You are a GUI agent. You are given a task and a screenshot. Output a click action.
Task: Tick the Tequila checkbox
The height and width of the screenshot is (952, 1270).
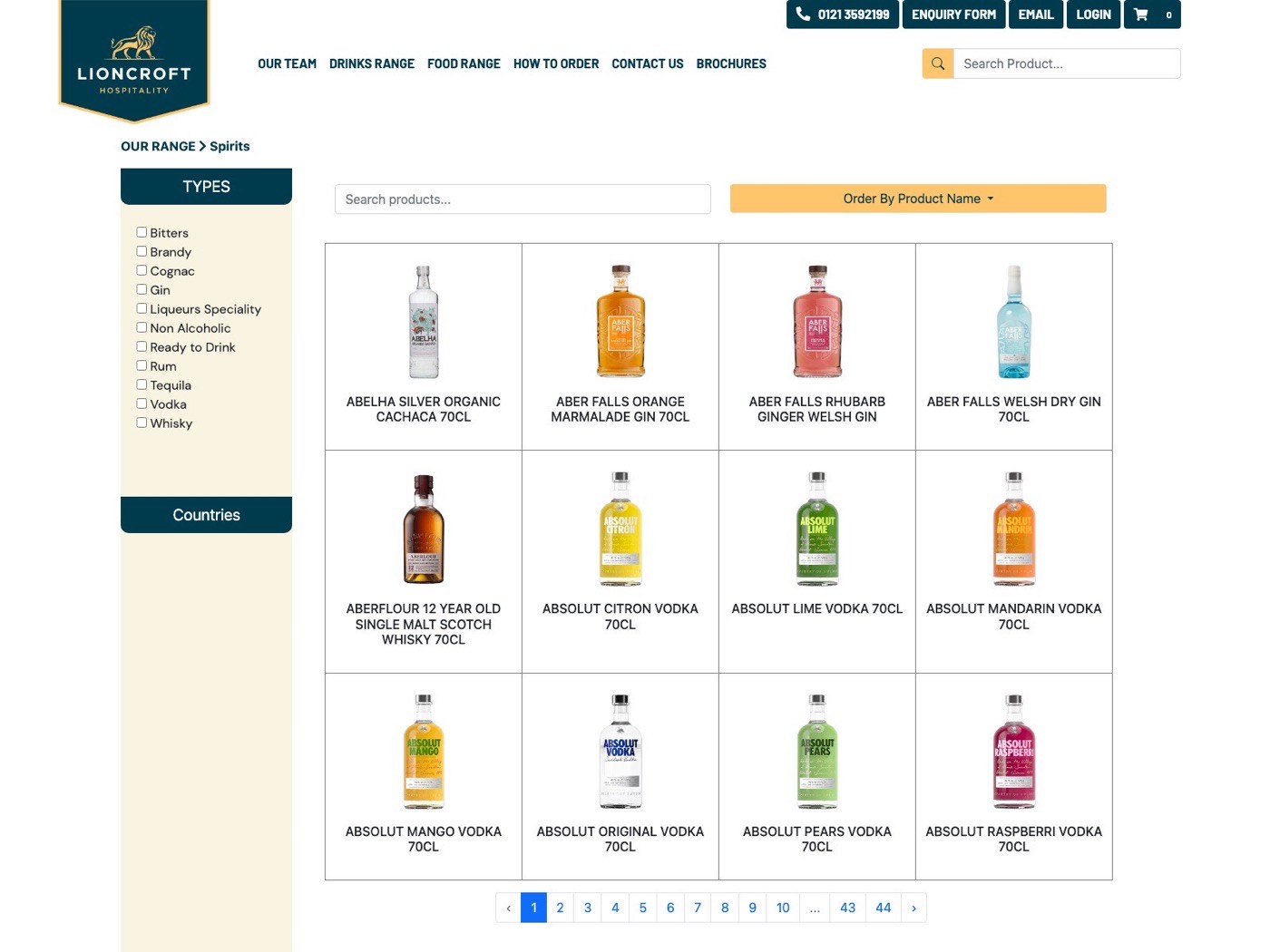142,384
